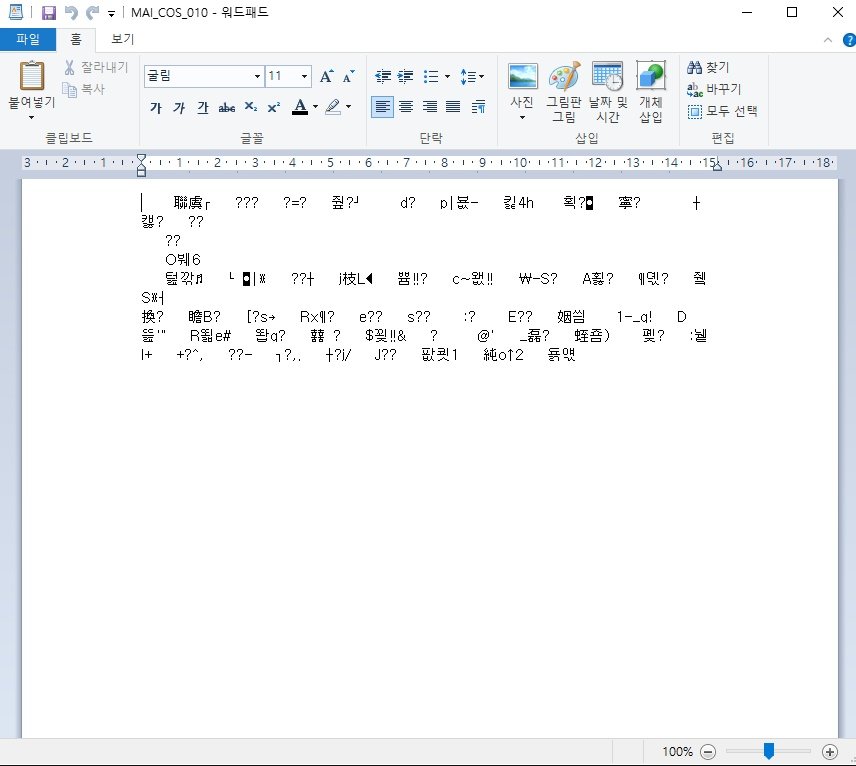Image resolution: width=856 pixels, height=766 pixels.
Task: Shrink font size with small A icon
Action: coord(349,76)
